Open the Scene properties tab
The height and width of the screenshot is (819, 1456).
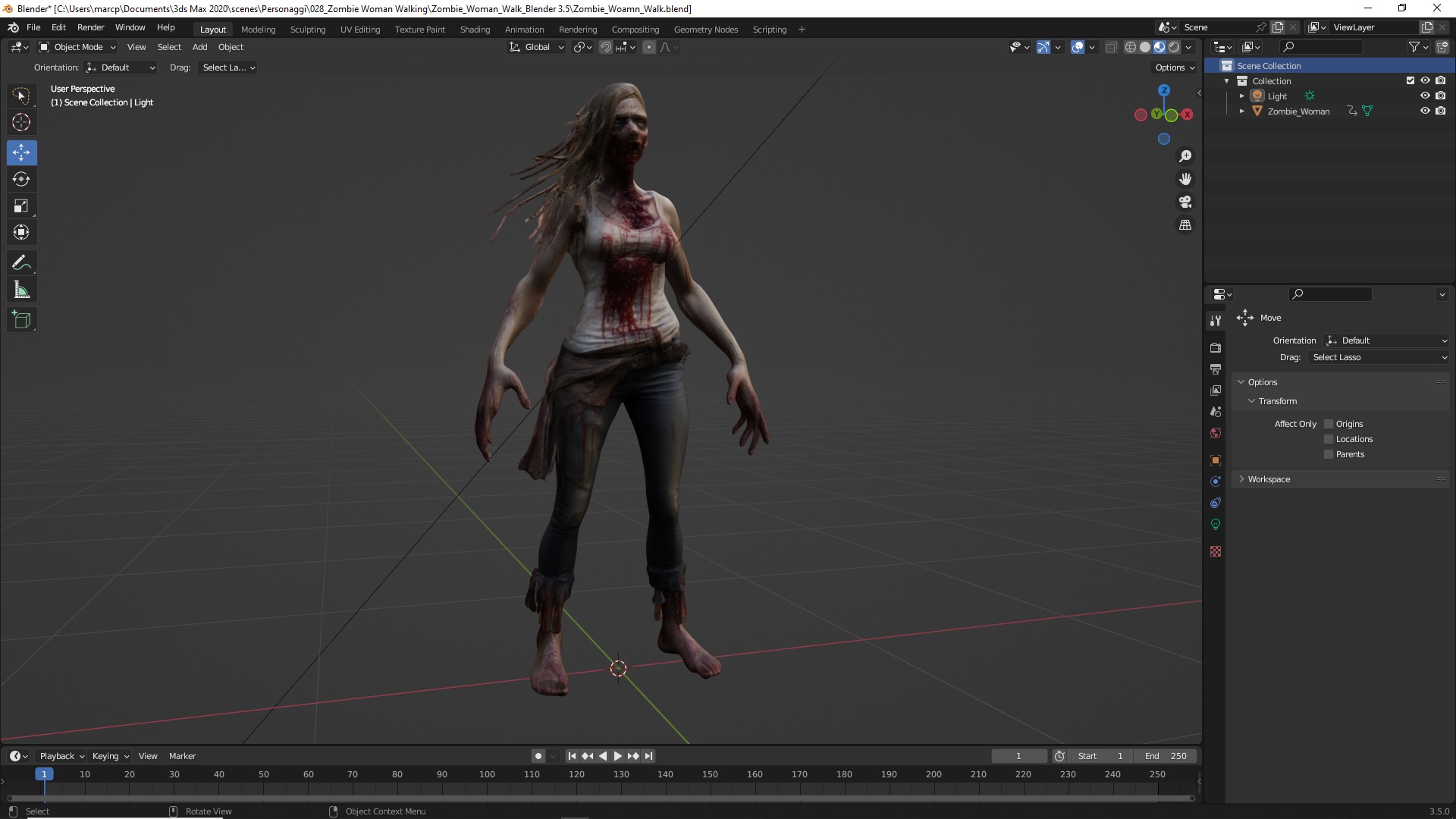[x=1216, y=411]
